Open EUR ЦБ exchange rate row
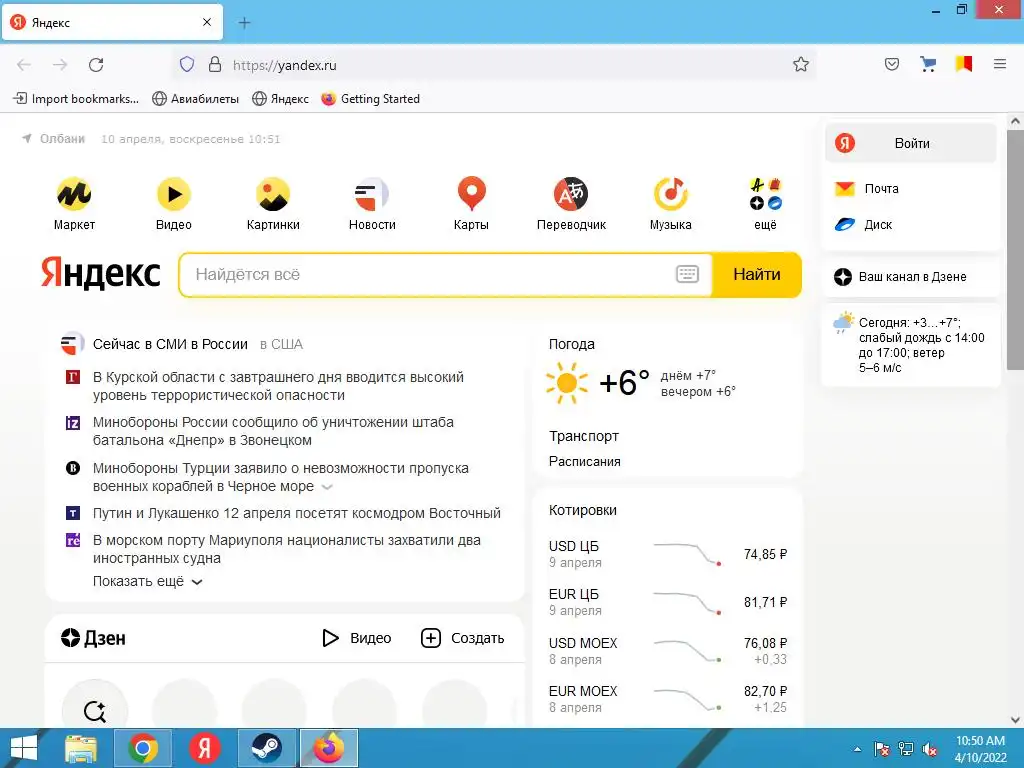Image resolution: width=1024 pixels, height=768 pixels. (x=667, y=602)
